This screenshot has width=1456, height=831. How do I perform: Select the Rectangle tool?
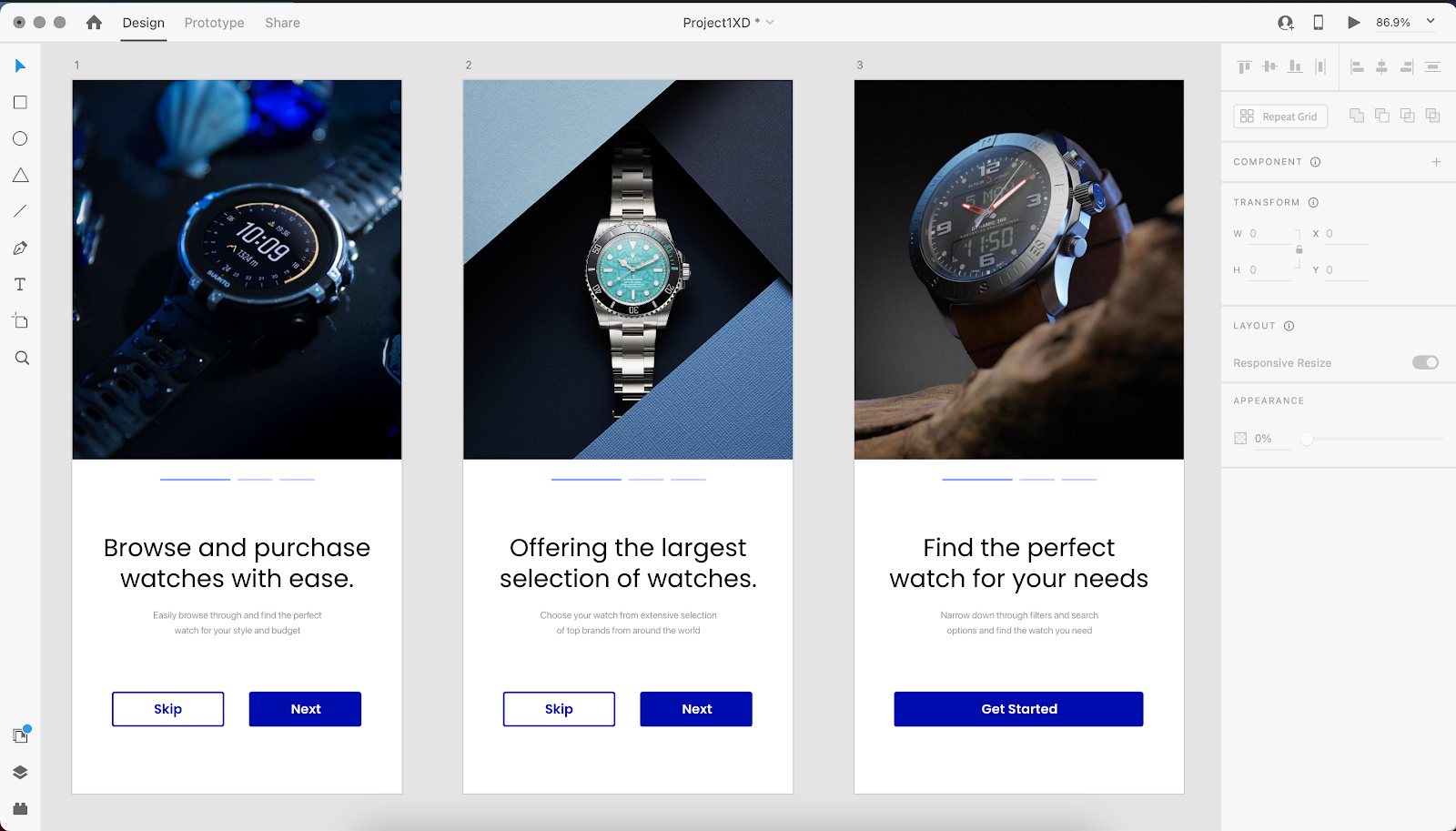point(20,103)
